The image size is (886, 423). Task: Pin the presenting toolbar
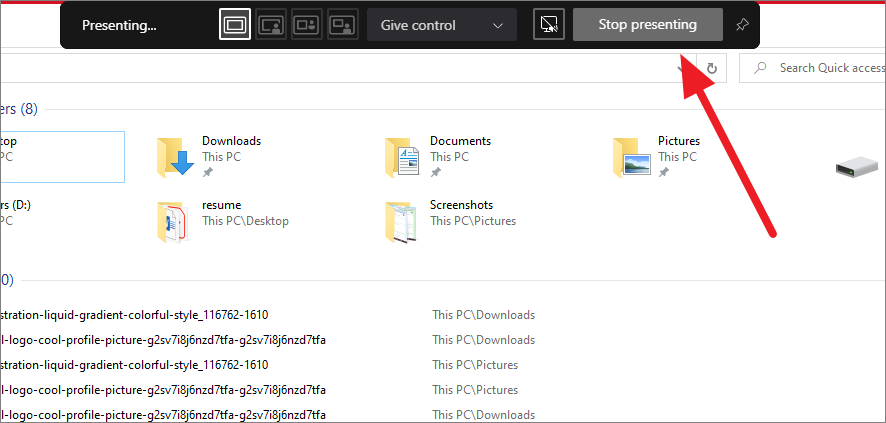741,25
